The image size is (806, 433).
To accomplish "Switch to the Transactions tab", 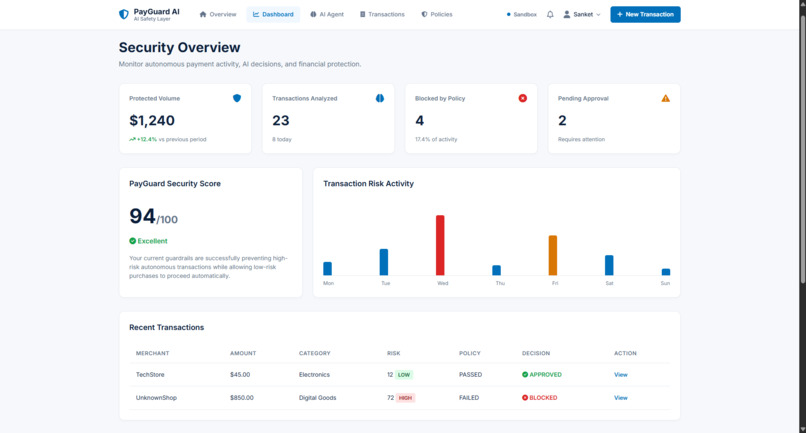I will tap(382, 14).
